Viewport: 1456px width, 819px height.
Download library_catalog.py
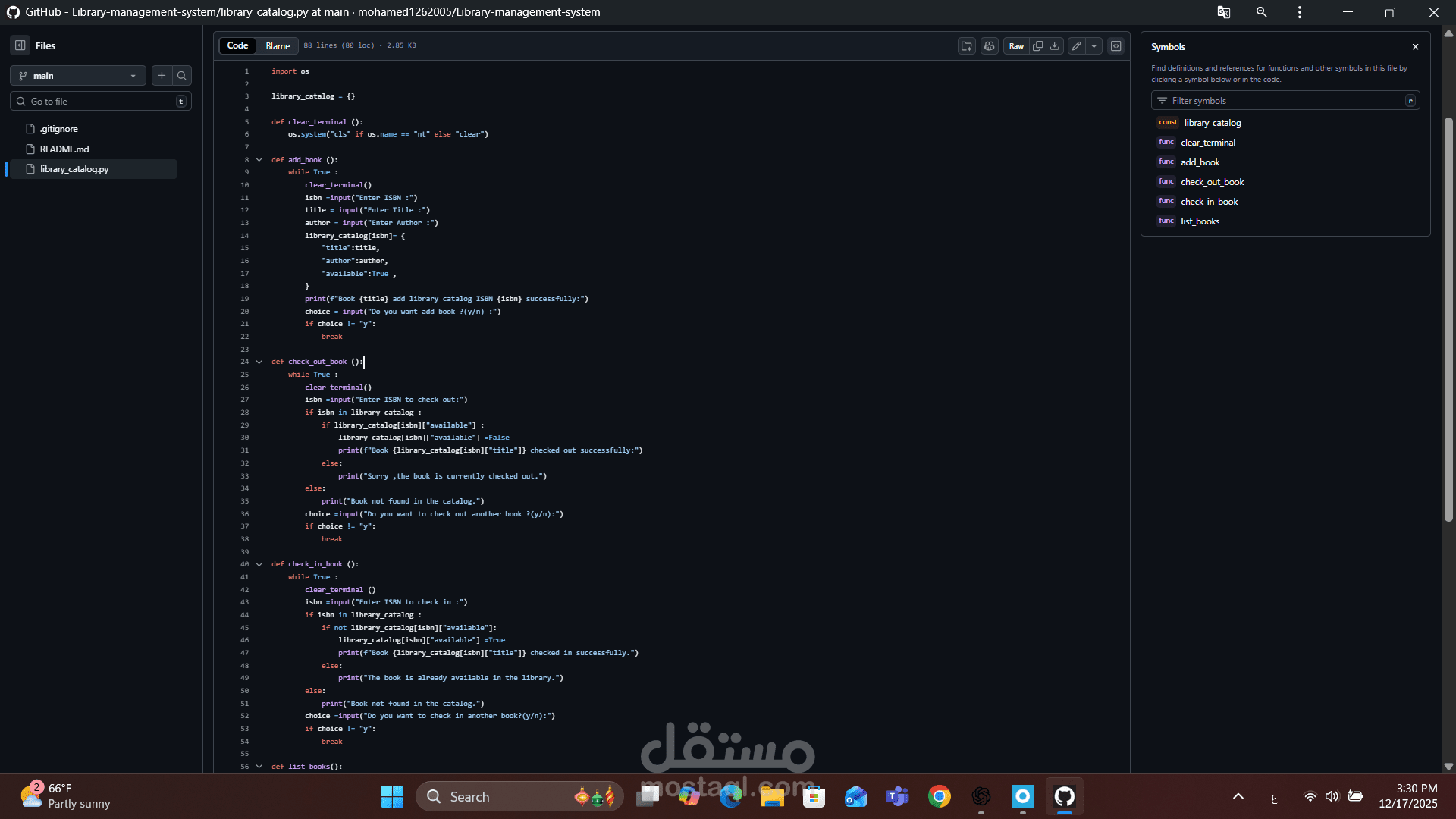point(1055,46)
